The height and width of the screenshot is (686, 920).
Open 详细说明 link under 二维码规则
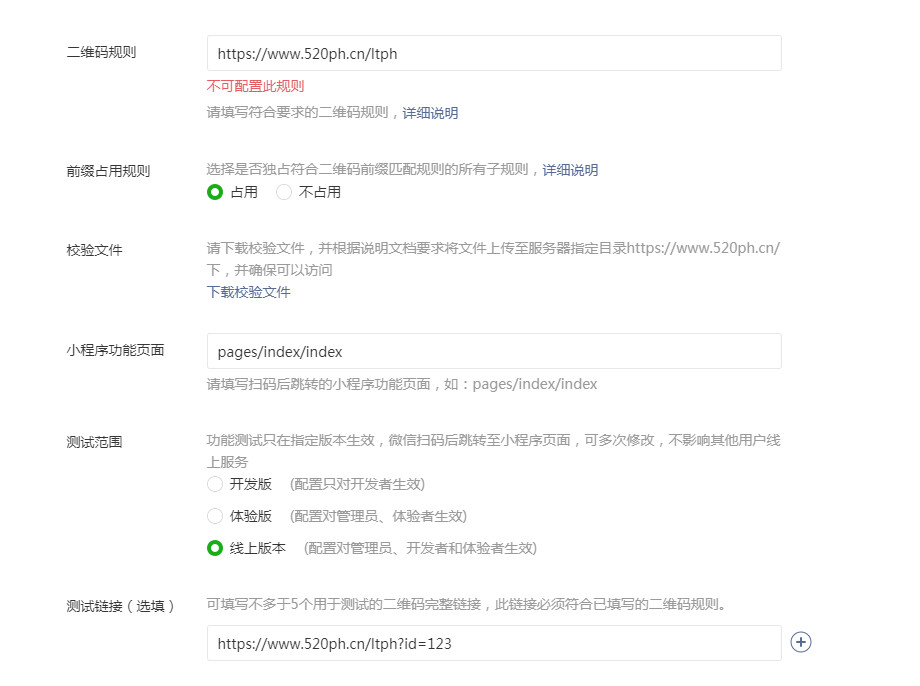click(430, 113)
